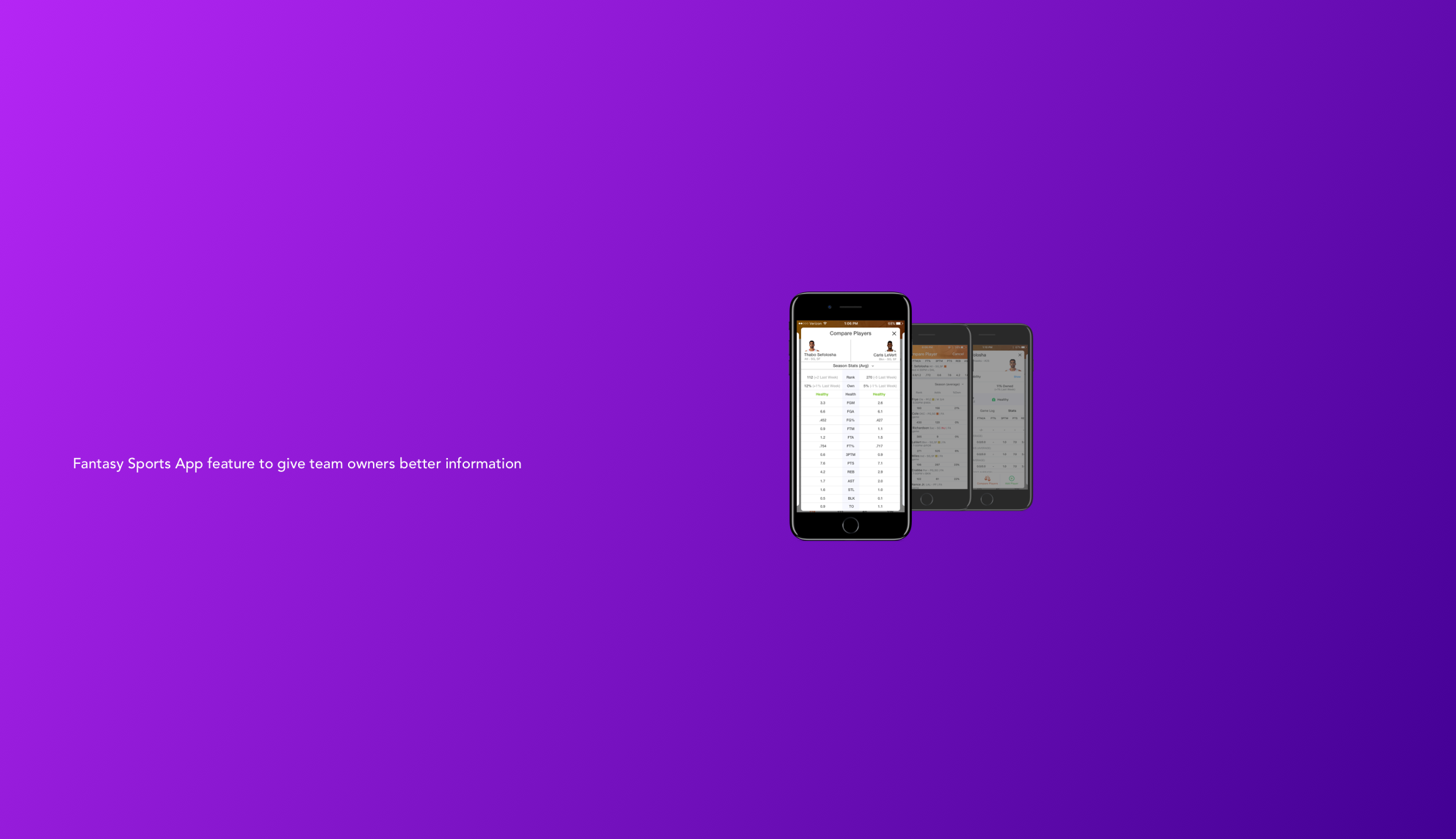The height and width of the screenshot is (839, 1456).
Task: Open the Season Stats (Avg) dropdown
Action: pyautogui.click(x=851, y=366)
